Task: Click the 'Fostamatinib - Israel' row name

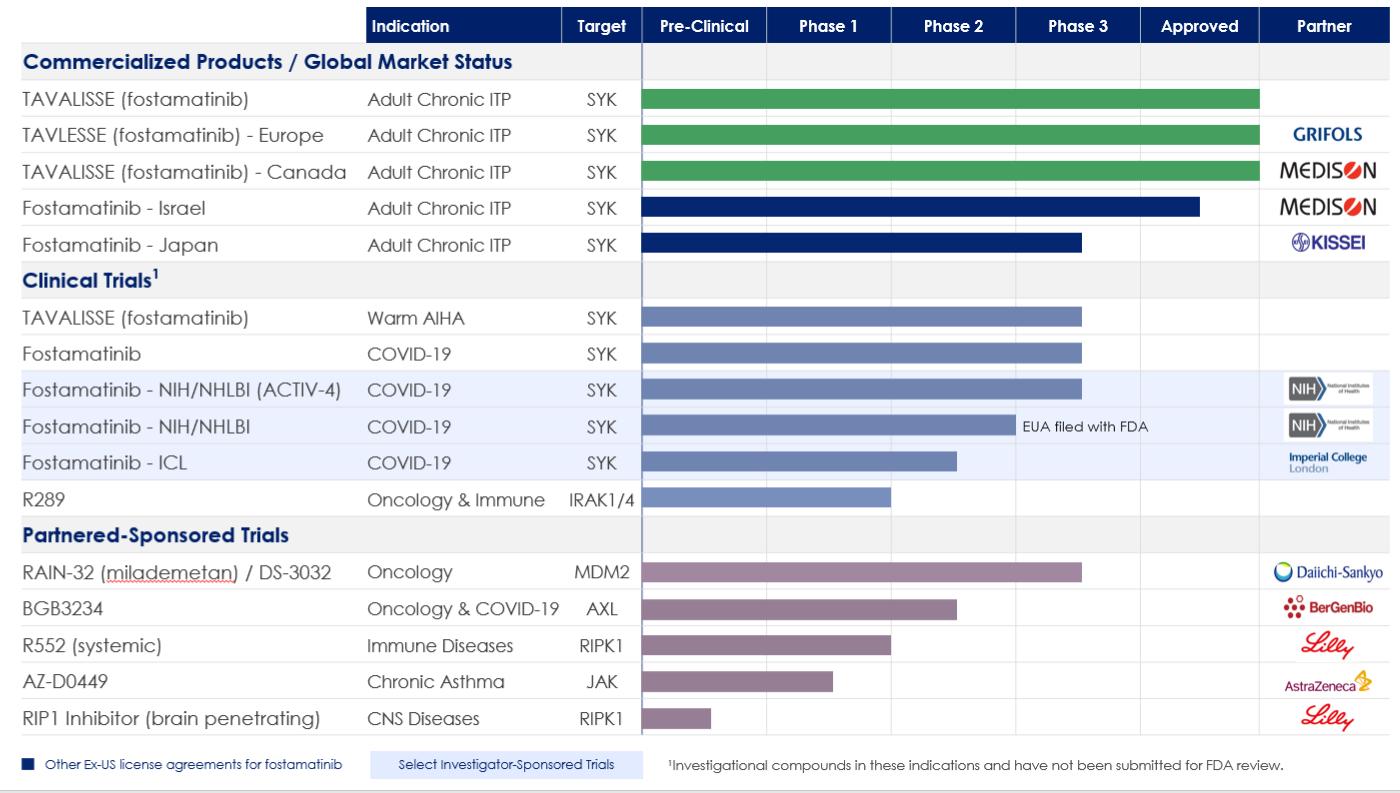Action: [113, 208]
